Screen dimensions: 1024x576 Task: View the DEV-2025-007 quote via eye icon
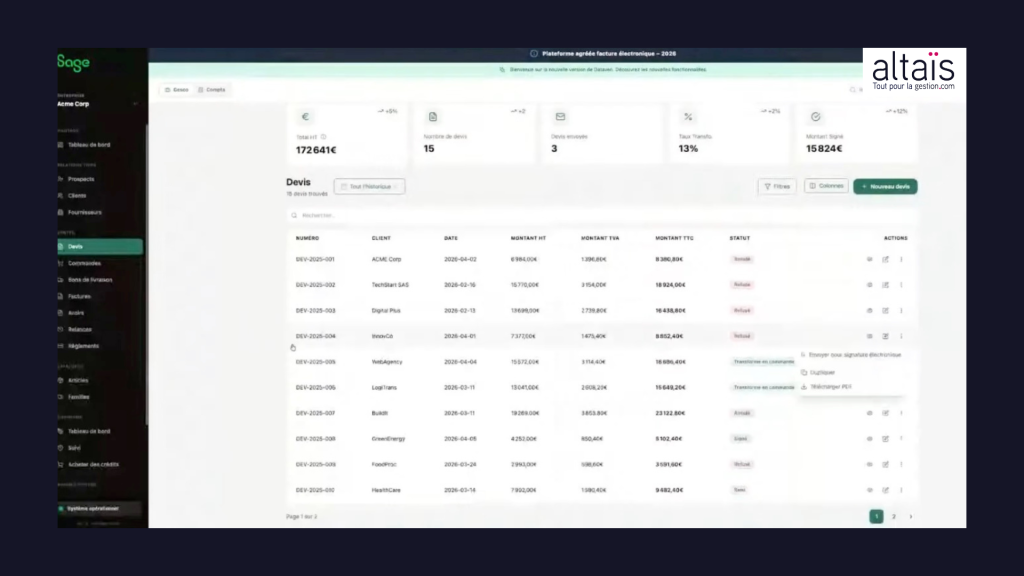(x=869, y=413)
